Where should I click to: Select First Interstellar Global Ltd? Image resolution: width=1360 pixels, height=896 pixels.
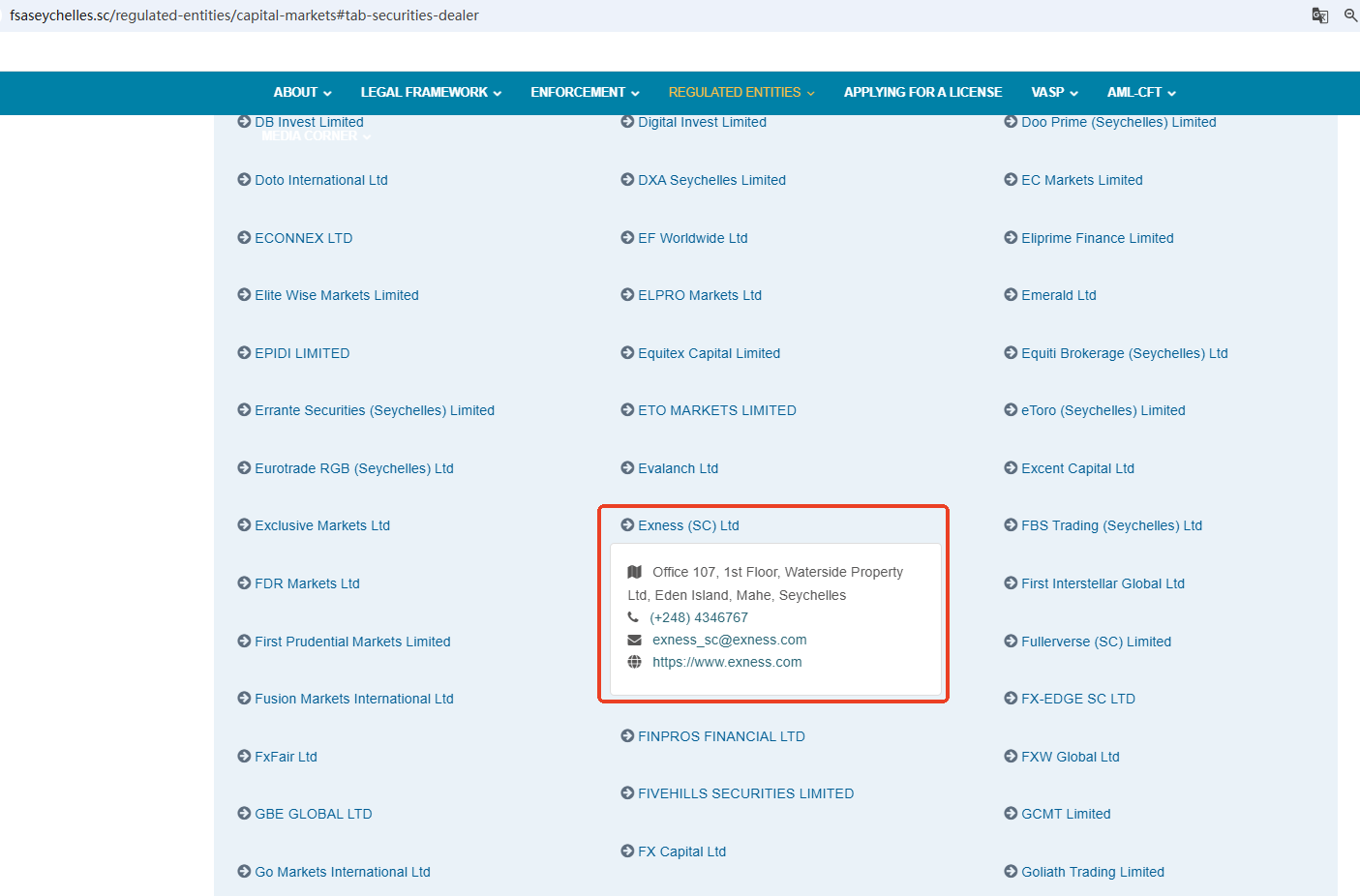point(1103,583)
